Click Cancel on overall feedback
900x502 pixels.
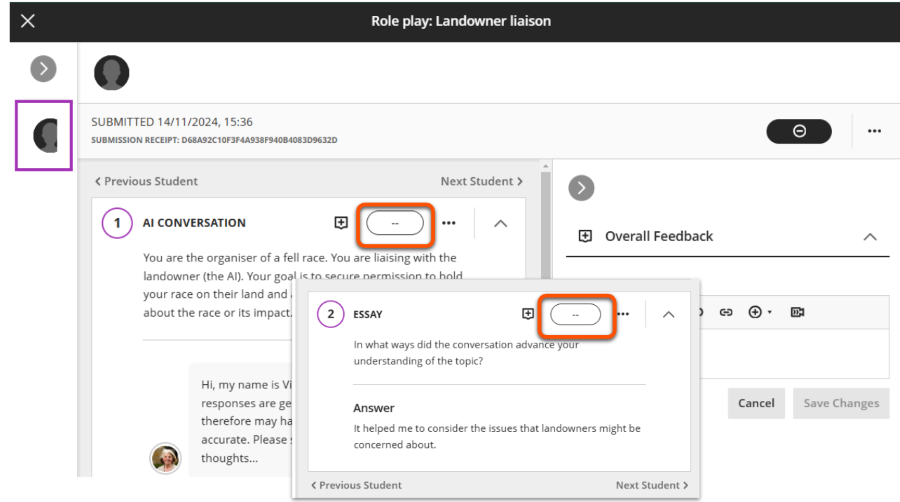(x=756, y=403)
